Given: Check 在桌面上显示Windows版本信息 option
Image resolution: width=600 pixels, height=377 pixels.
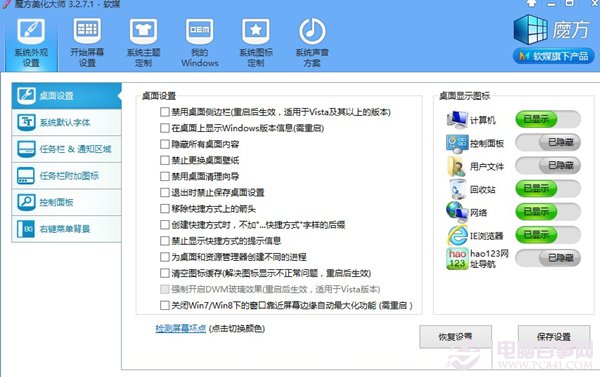Looking at the screenshot, I should [x=165, y=128].
